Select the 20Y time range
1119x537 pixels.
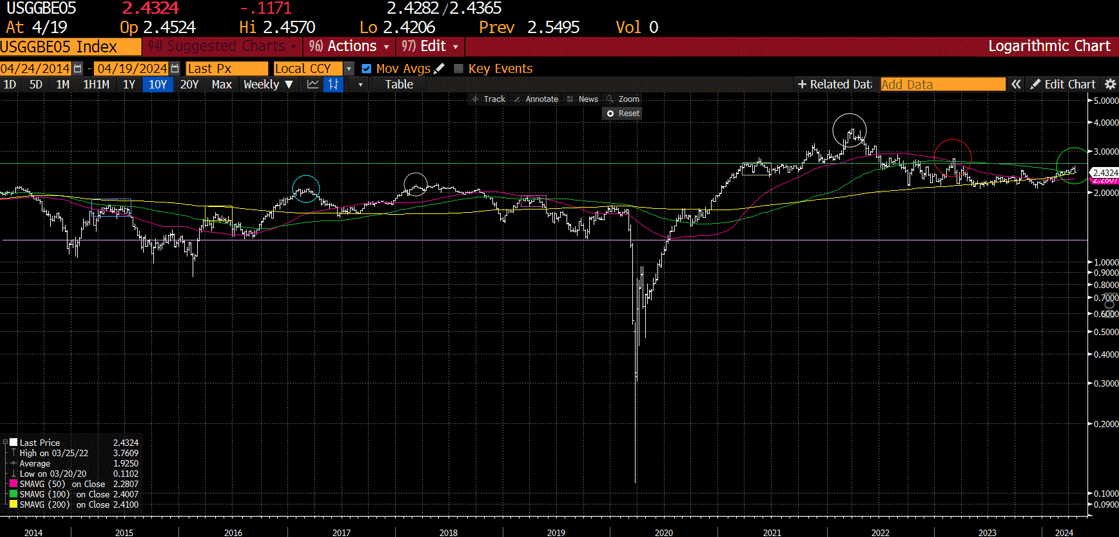click(189, 84)
